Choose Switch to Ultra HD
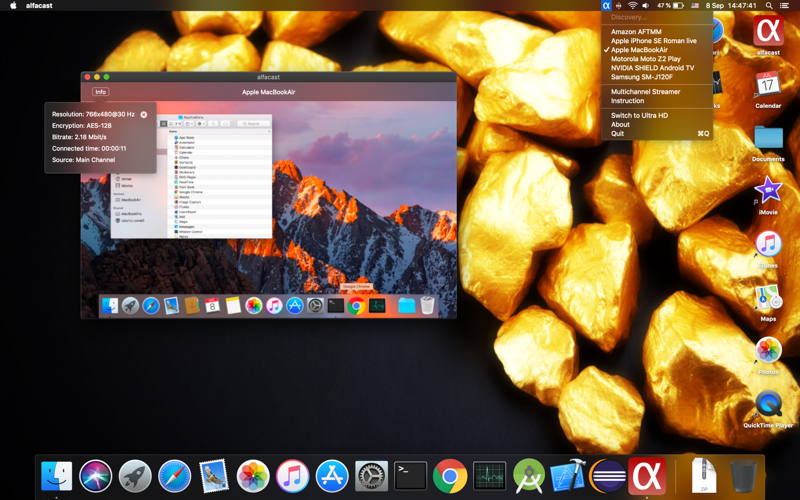 [639, 116]
